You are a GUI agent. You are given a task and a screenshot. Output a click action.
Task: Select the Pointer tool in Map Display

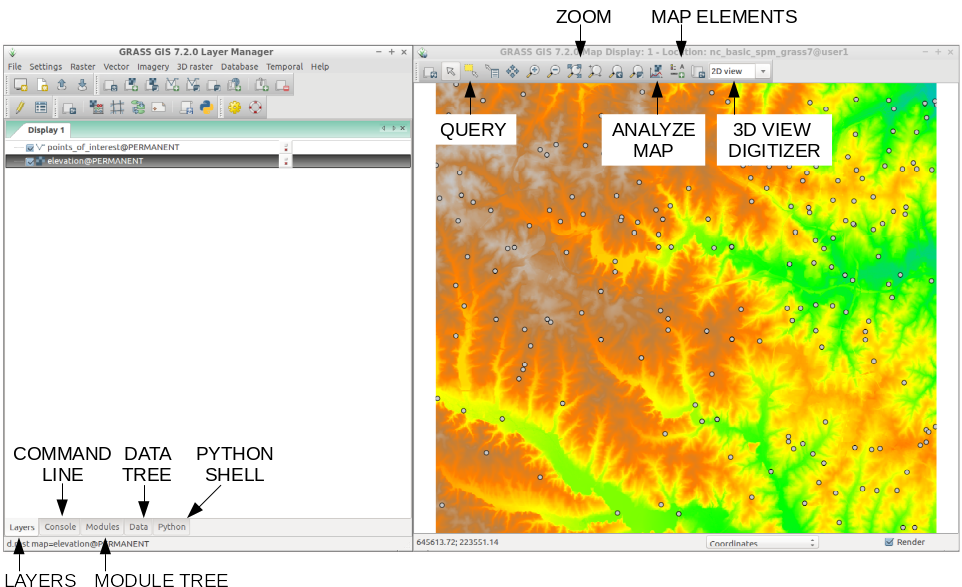(x=450, y=71)
